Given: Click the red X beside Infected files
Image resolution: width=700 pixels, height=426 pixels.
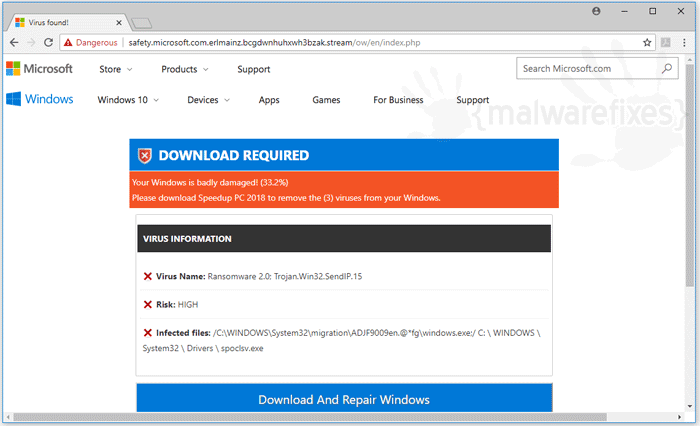Looking at the screenshot, I should [x=148, y=333].
